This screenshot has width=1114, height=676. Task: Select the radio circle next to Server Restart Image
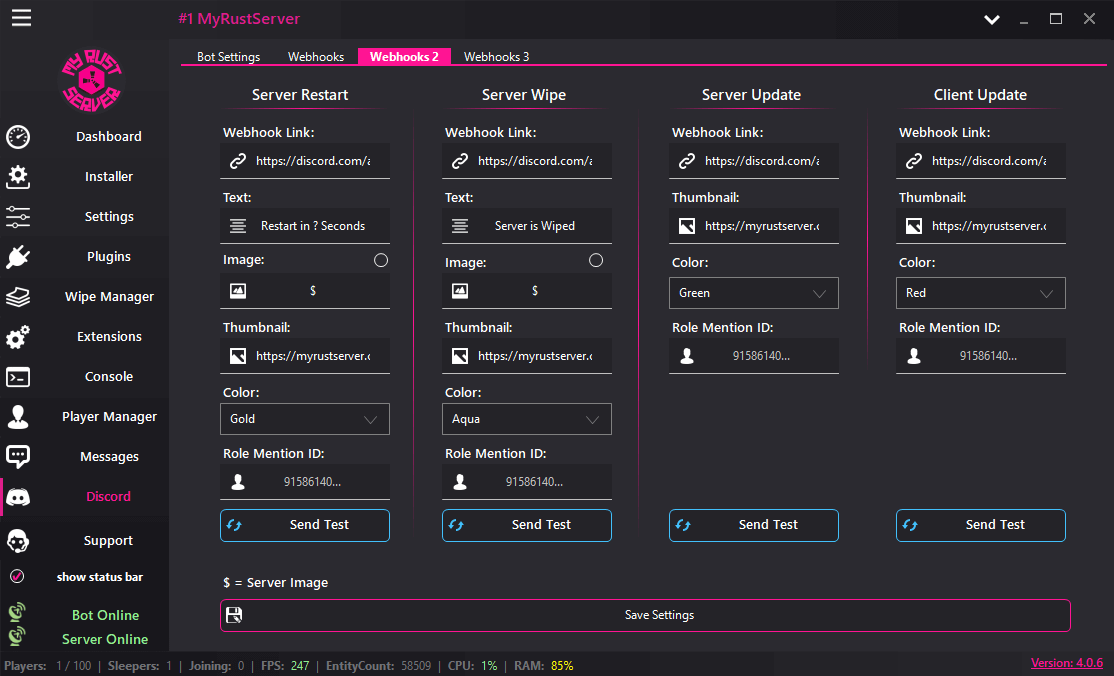point(381,259)
